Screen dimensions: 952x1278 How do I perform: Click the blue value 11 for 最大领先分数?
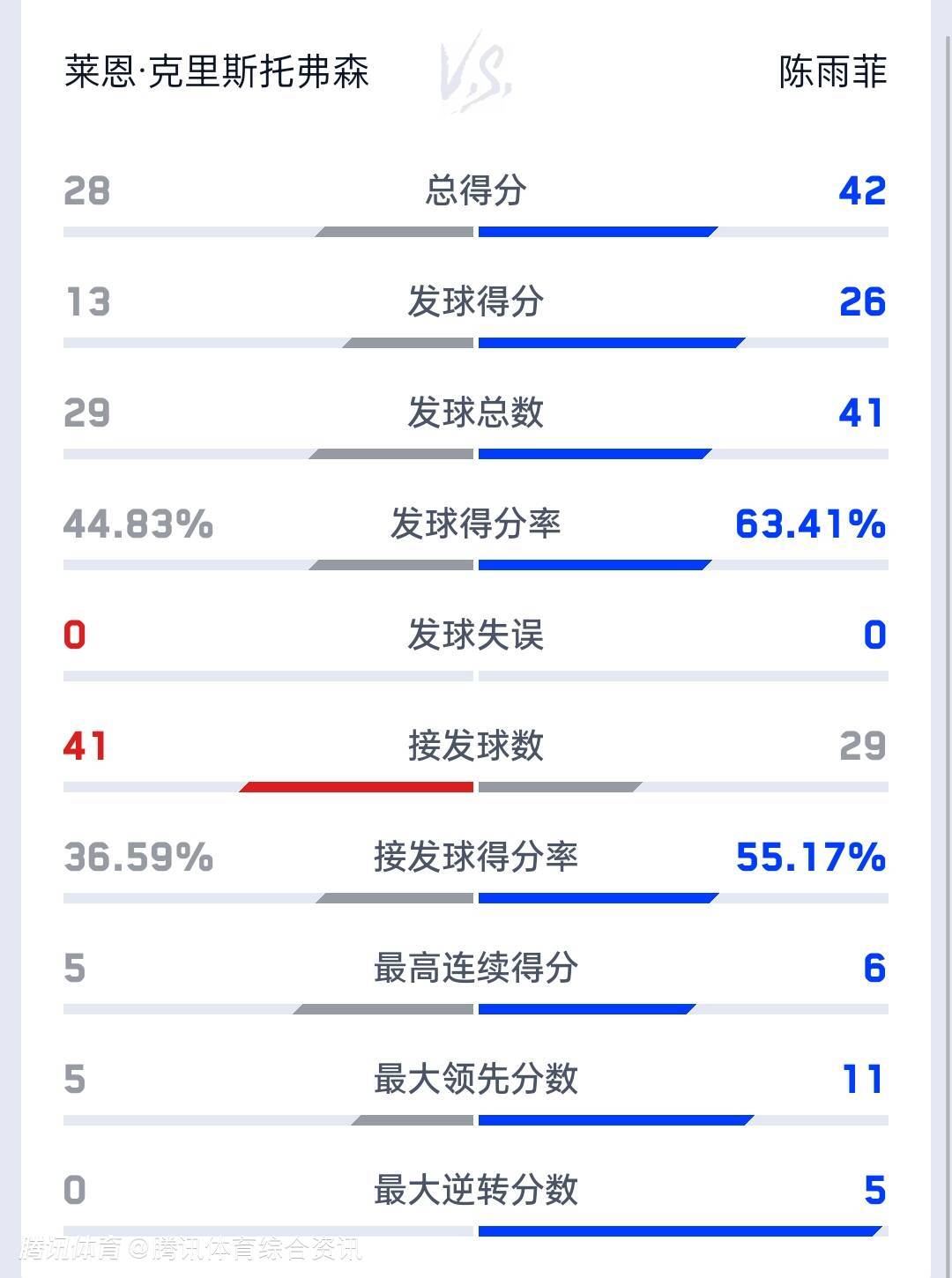pyautogui.click(x=862, y=1079)
